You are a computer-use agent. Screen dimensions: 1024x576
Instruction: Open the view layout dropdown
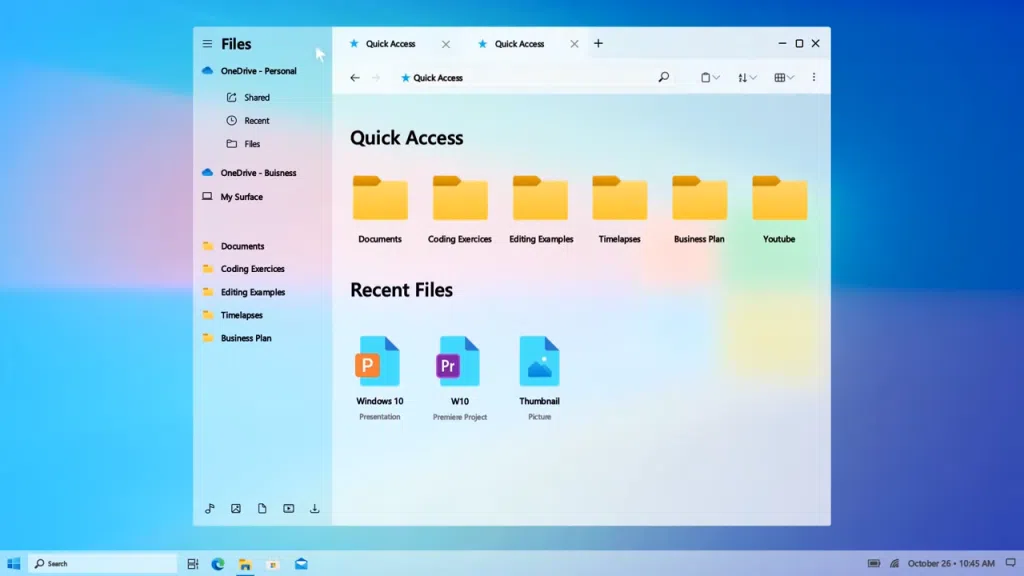[783, 77]
